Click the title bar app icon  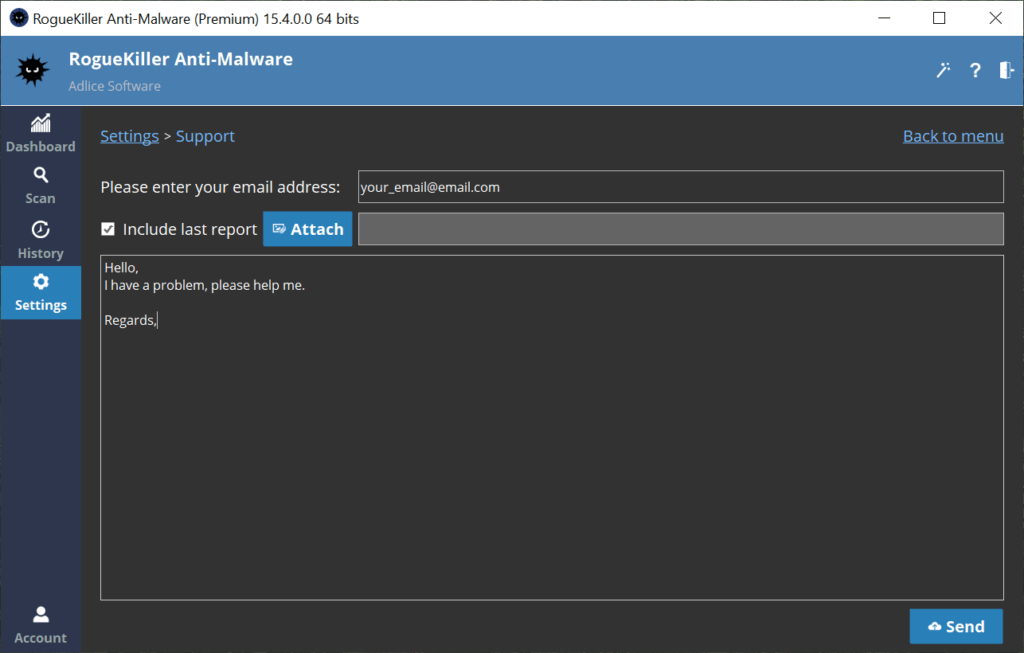(18, 18)
